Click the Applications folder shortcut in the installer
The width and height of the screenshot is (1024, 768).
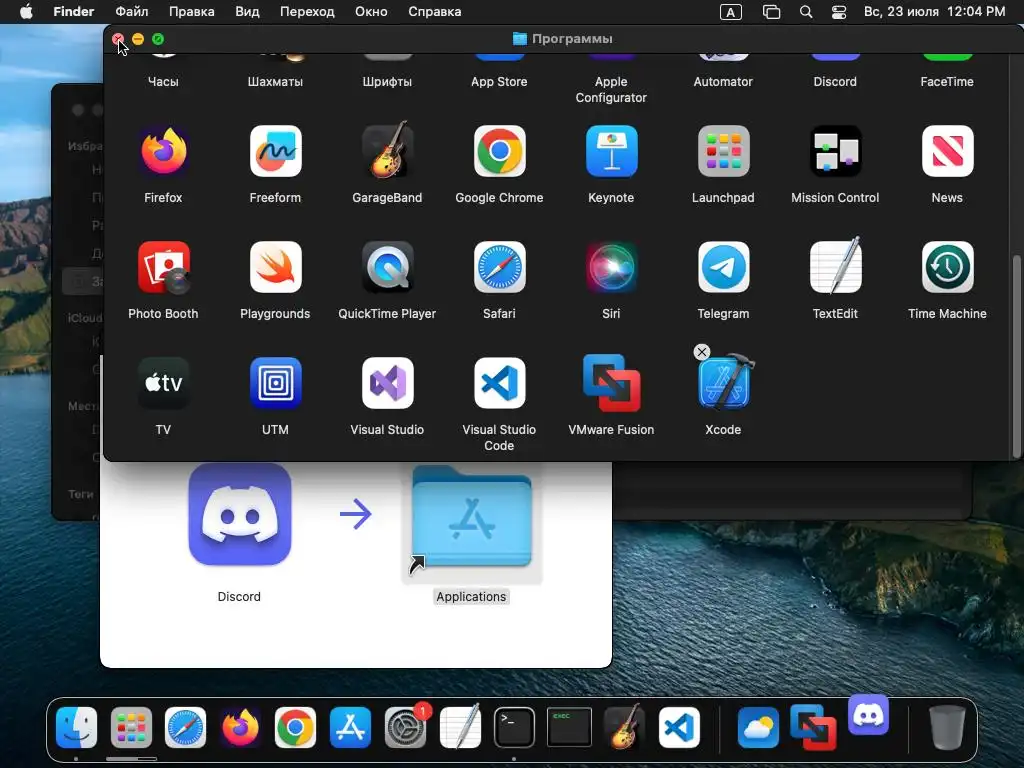(x=472, y=519)
